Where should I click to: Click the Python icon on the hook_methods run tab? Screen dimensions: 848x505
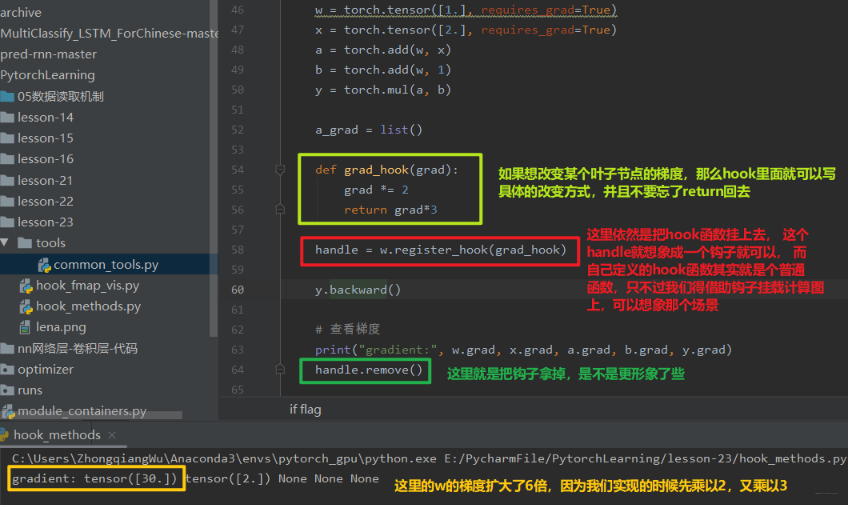click(4, 435)
